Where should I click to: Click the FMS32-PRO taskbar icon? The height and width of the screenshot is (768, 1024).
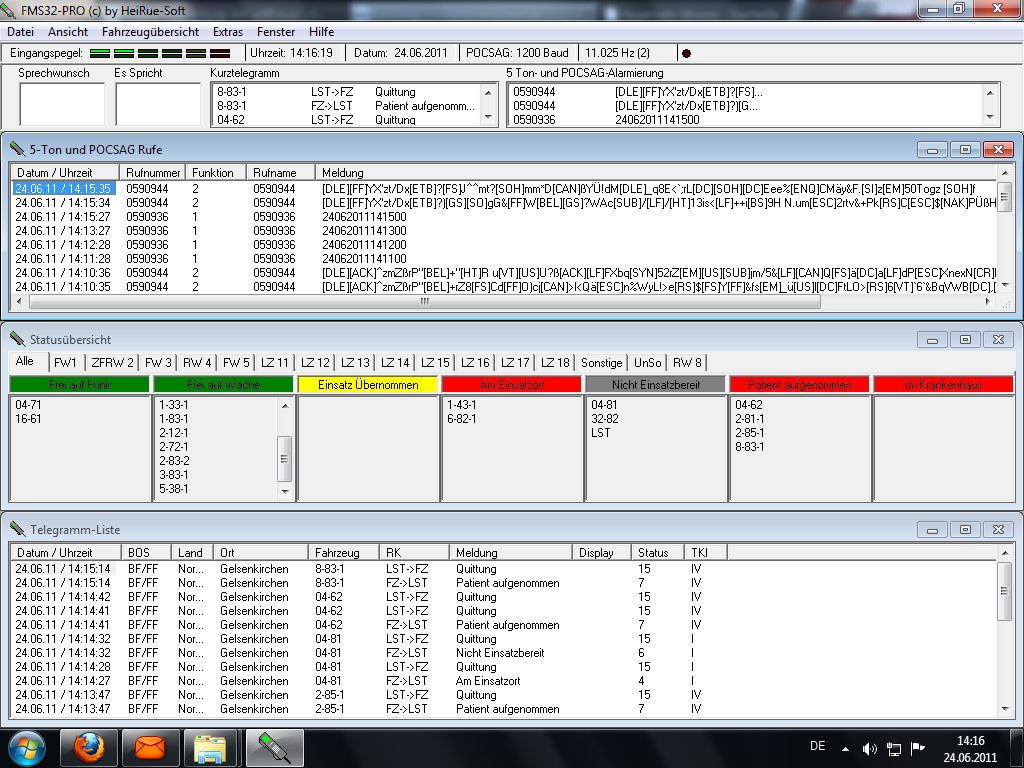point(274,747)
